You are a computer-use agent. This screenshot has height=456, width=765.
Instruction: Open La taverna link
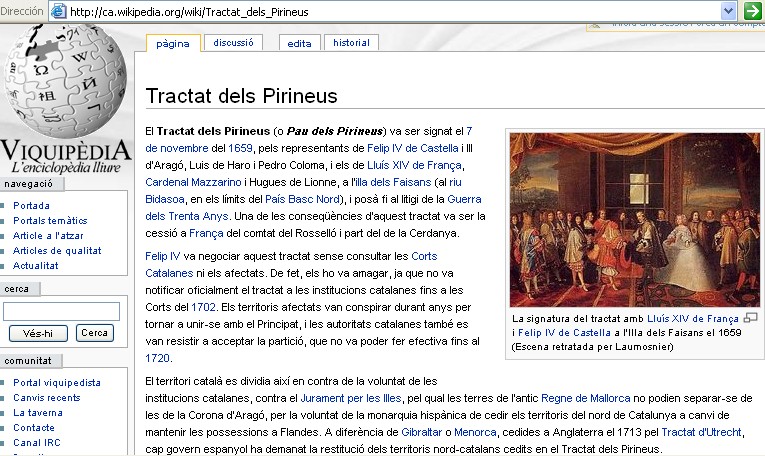click(x=38, y=413)
